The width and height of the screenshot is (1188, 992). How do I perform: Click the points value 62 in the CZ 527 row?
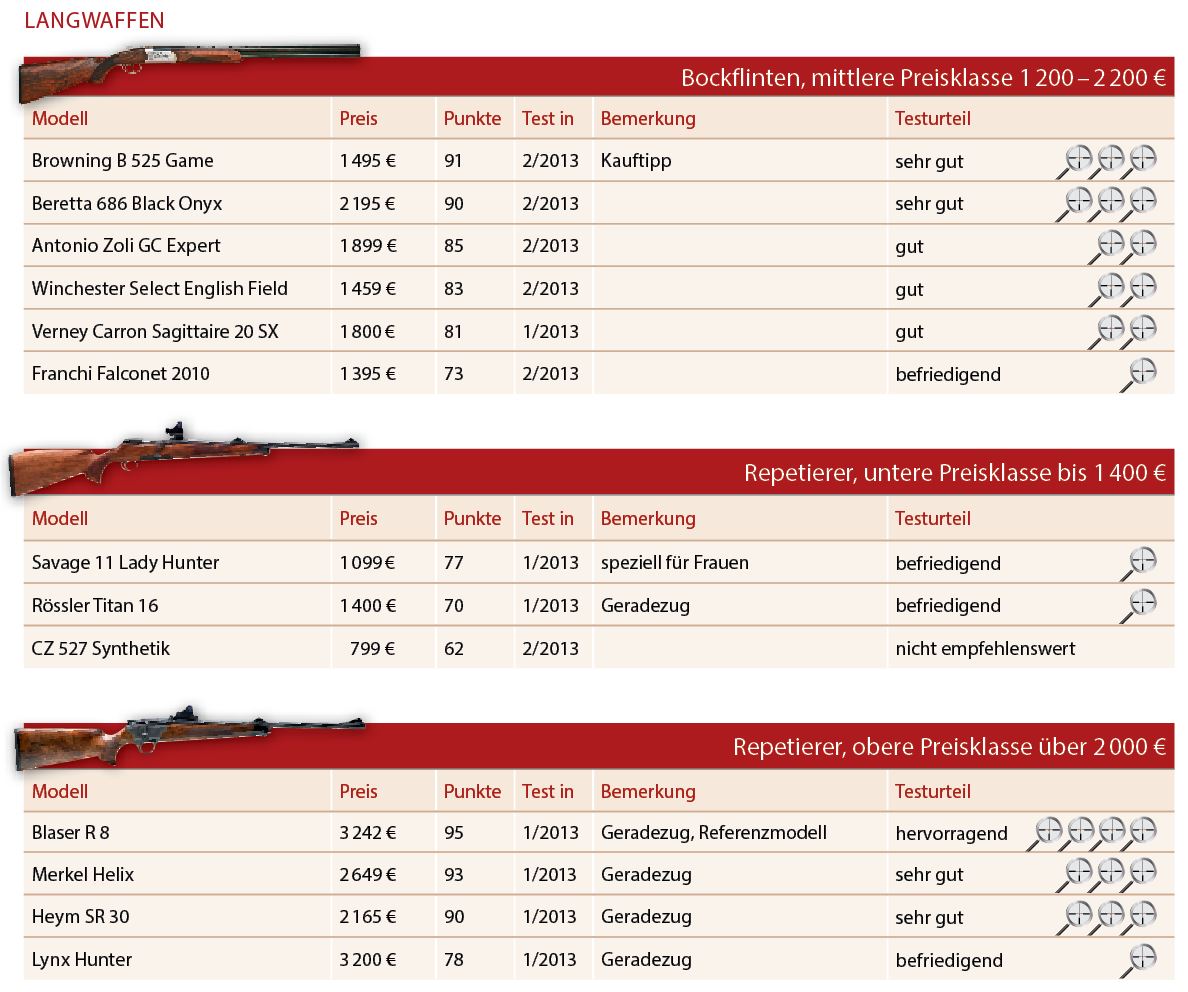[x=454, y=649]
